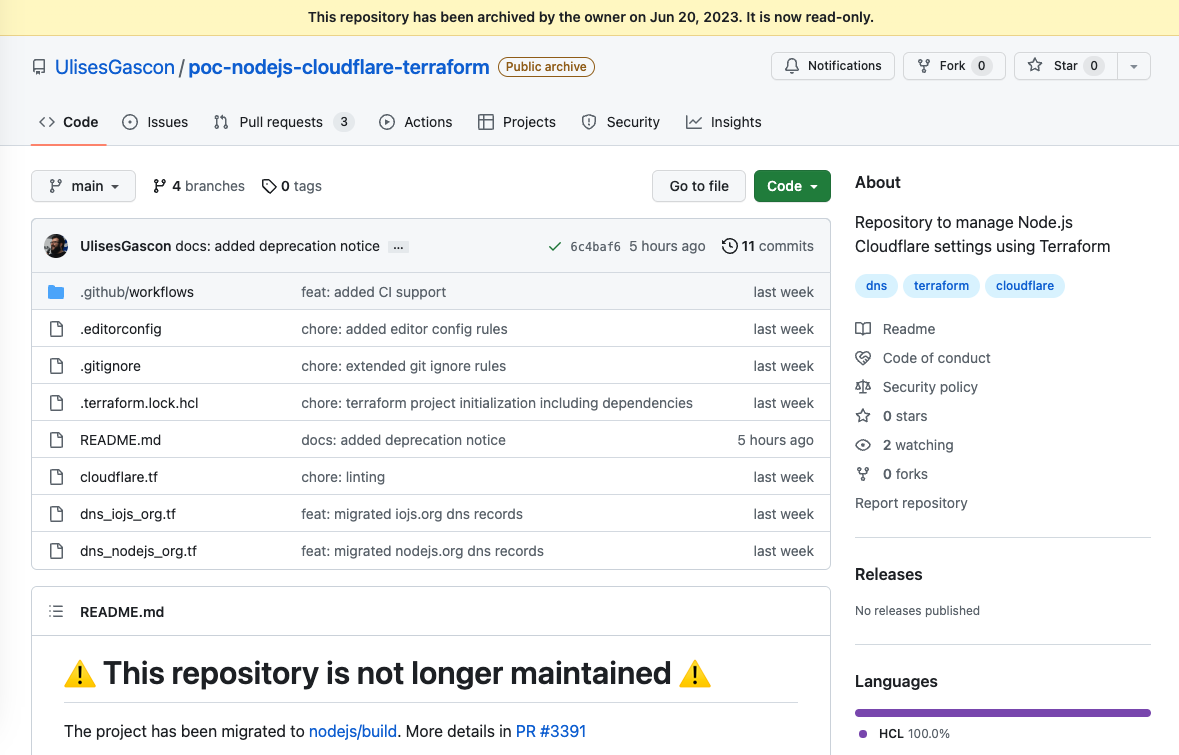Image resolution: width=1179 pixels, height=755 pixels.
Task: Click the Security policy scales icon
Action: (x=863, y=387)
